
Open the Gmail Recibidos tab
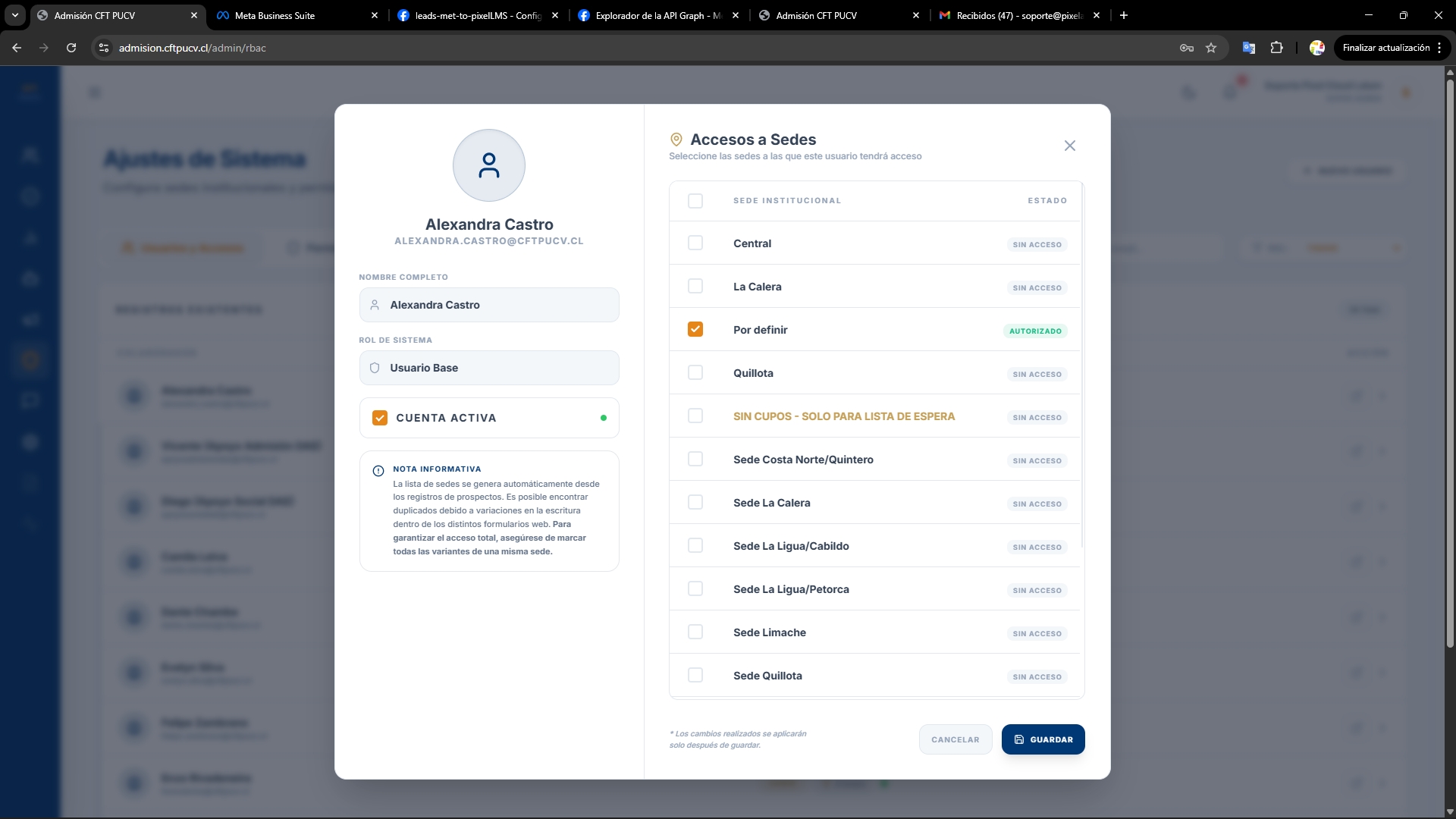click(1019, 15)
